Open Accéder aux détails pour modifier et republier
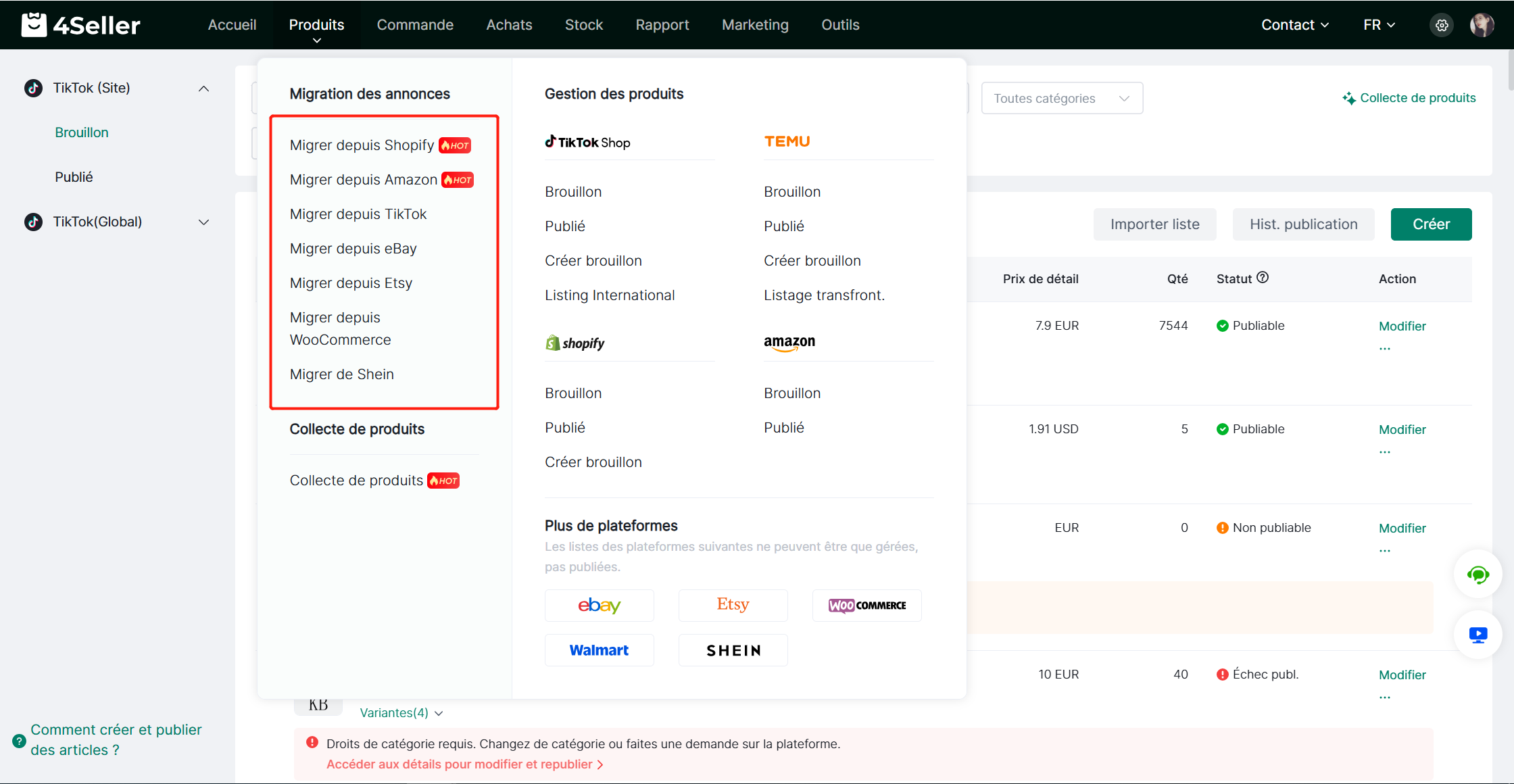1514x784 pixels. (465, 764)
